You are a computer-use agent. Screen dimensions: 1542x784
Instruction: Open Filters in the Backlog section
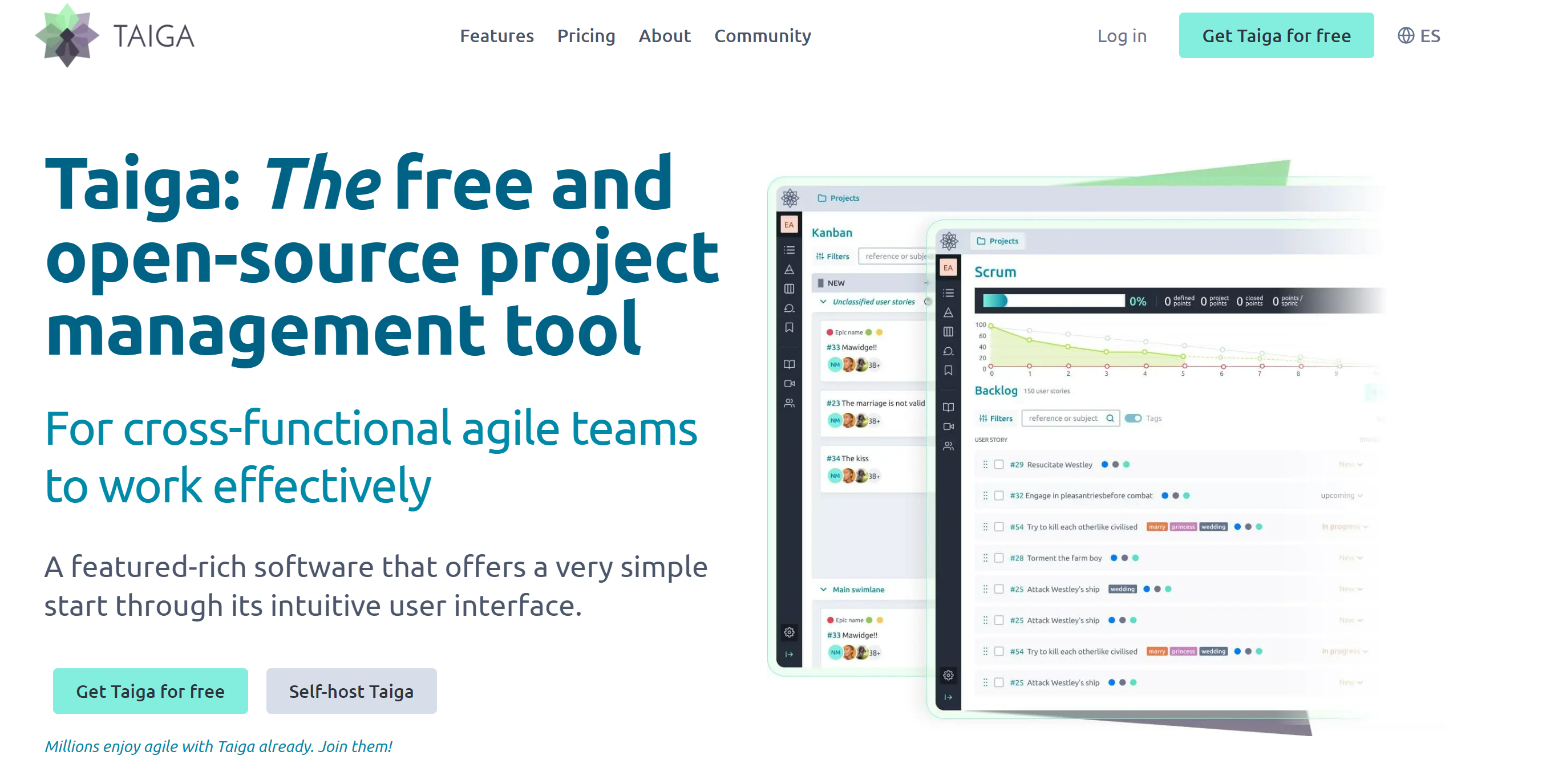tap(996, 419)
